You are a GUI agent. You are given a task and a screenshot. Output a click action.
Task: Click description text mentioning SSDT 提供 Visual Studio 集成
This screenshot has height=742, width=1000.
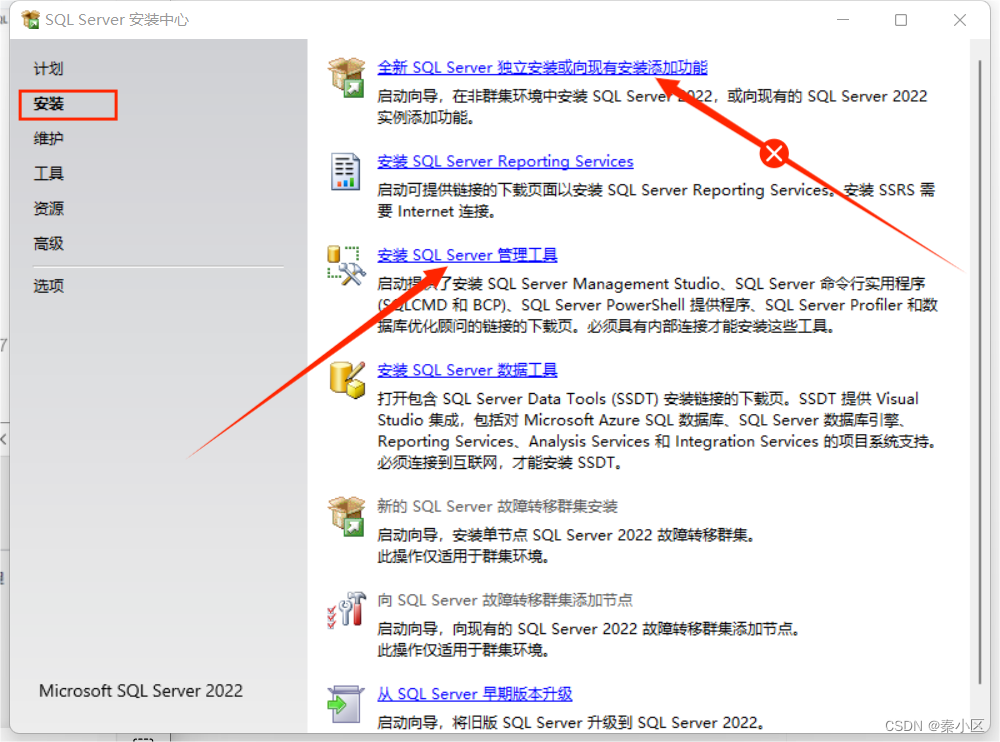(x=656, y=431)
